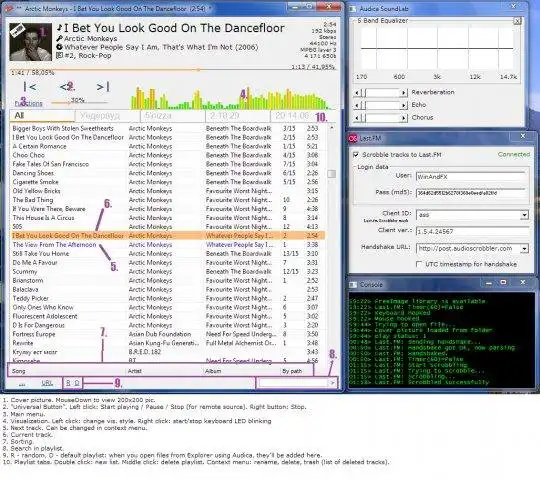Select 'Teddy Picker' track

coord(168,299)
